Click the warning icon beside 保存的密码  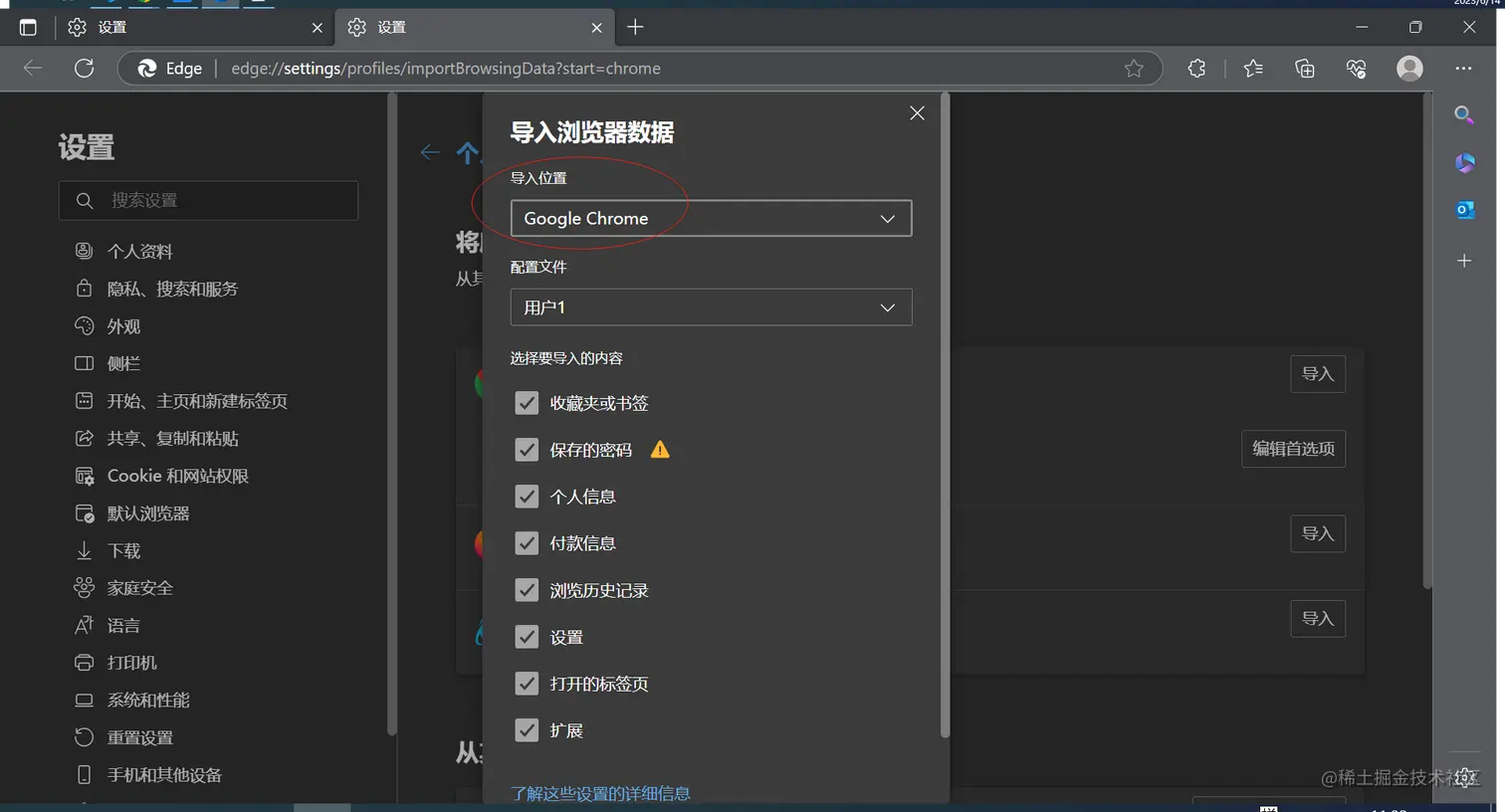pos(660,450)
